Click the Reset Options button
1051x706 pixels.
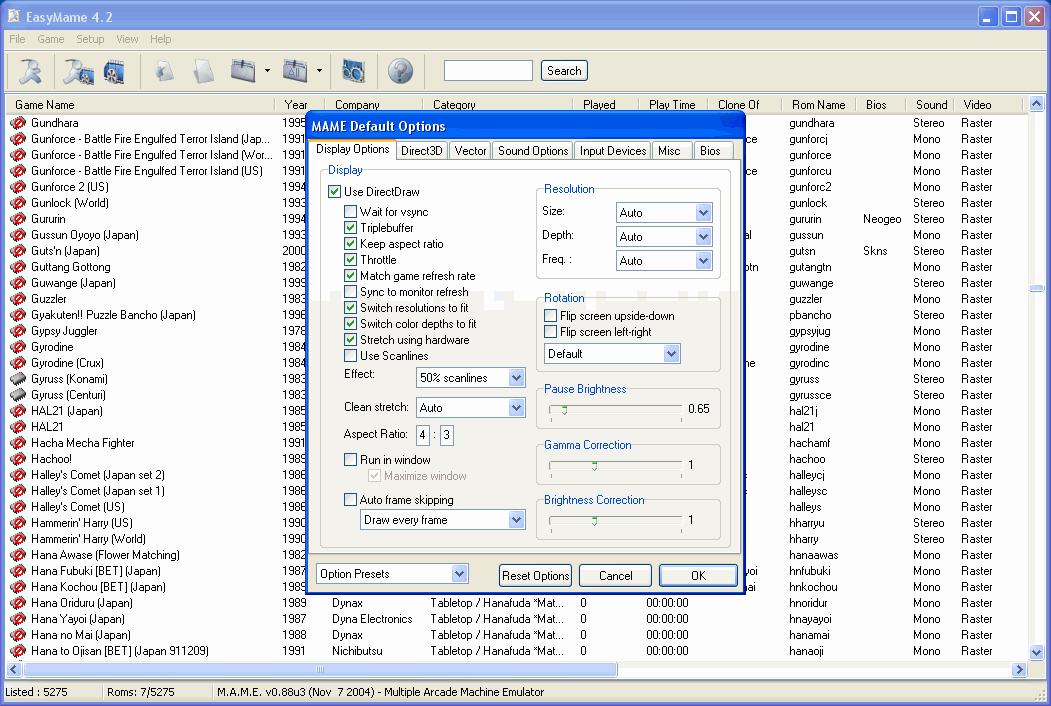(536, 575)
